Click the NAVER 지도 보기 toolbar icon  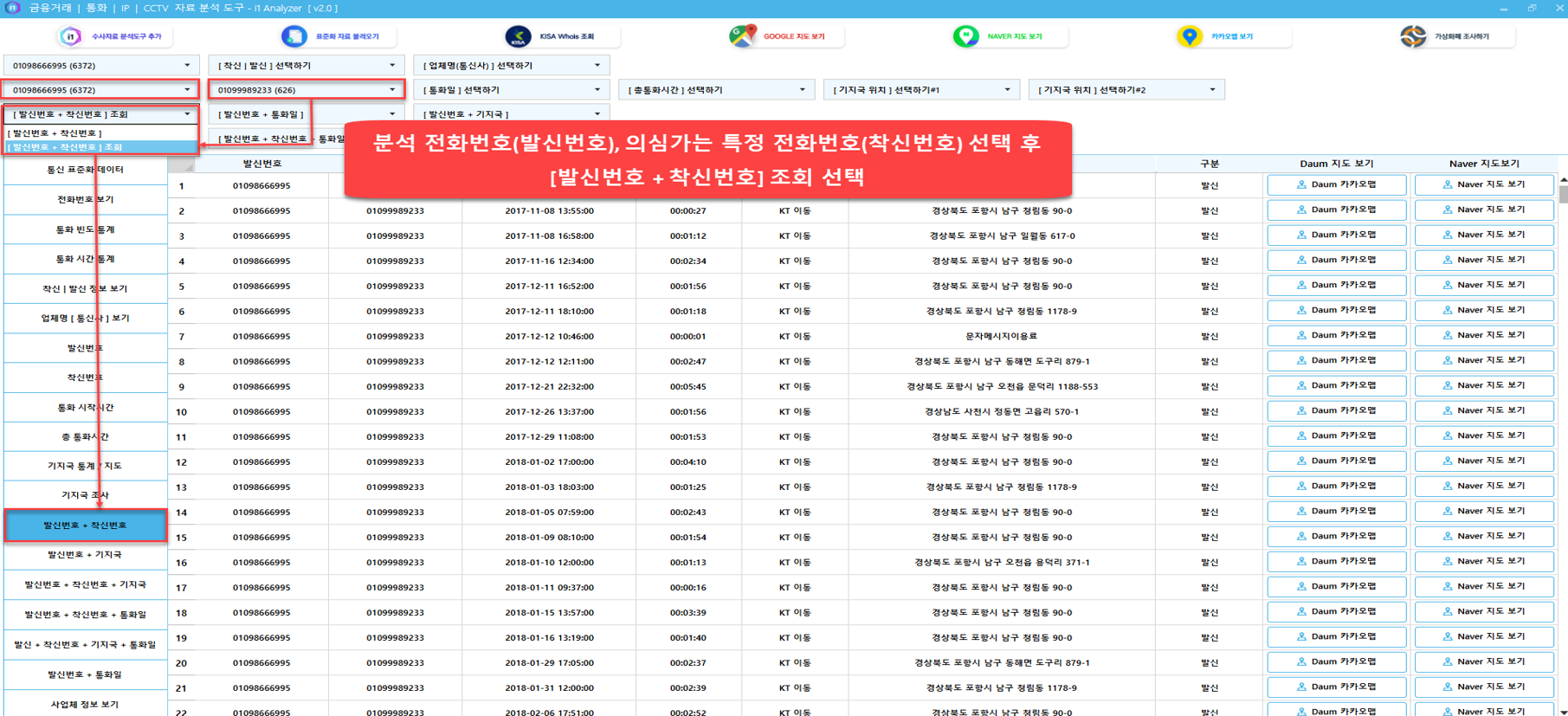point(965,36)
